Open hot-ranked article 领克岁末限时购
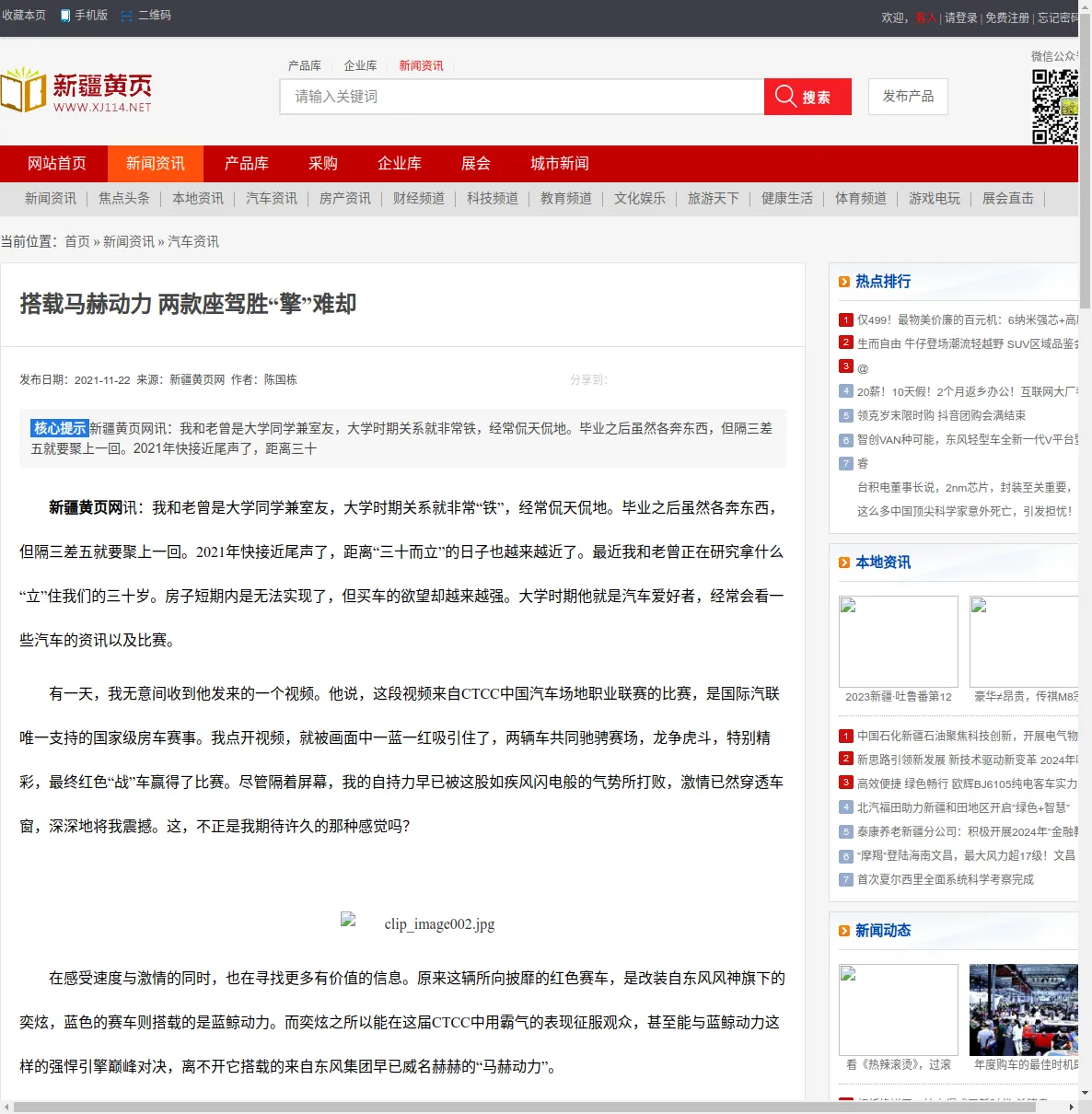 (x=941, y=416)
